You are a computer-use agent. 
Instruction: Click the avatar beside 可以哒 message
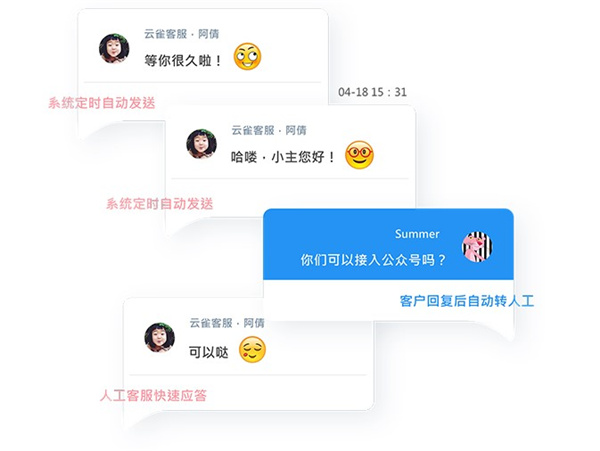(160, 337)
